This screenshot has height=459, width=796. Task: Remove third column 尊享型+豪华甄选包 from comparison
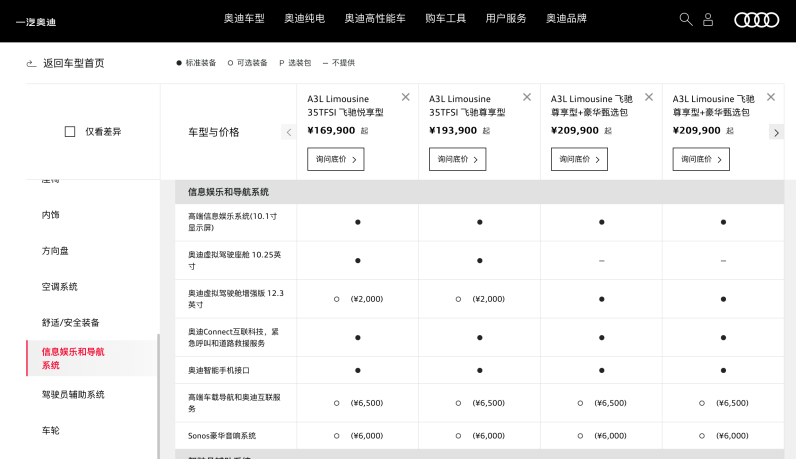(649, 97)
